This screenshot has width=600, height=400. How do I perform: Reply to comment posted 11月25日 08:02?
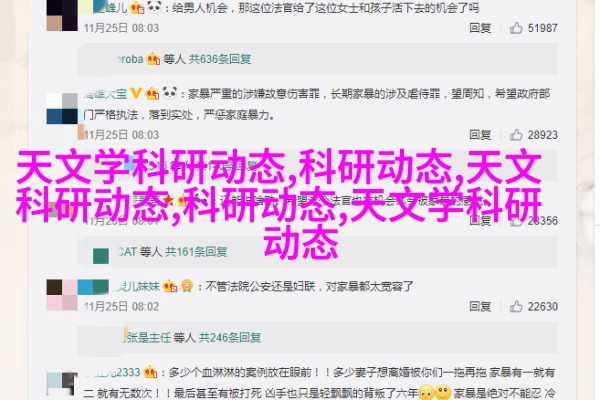point(480,306)
